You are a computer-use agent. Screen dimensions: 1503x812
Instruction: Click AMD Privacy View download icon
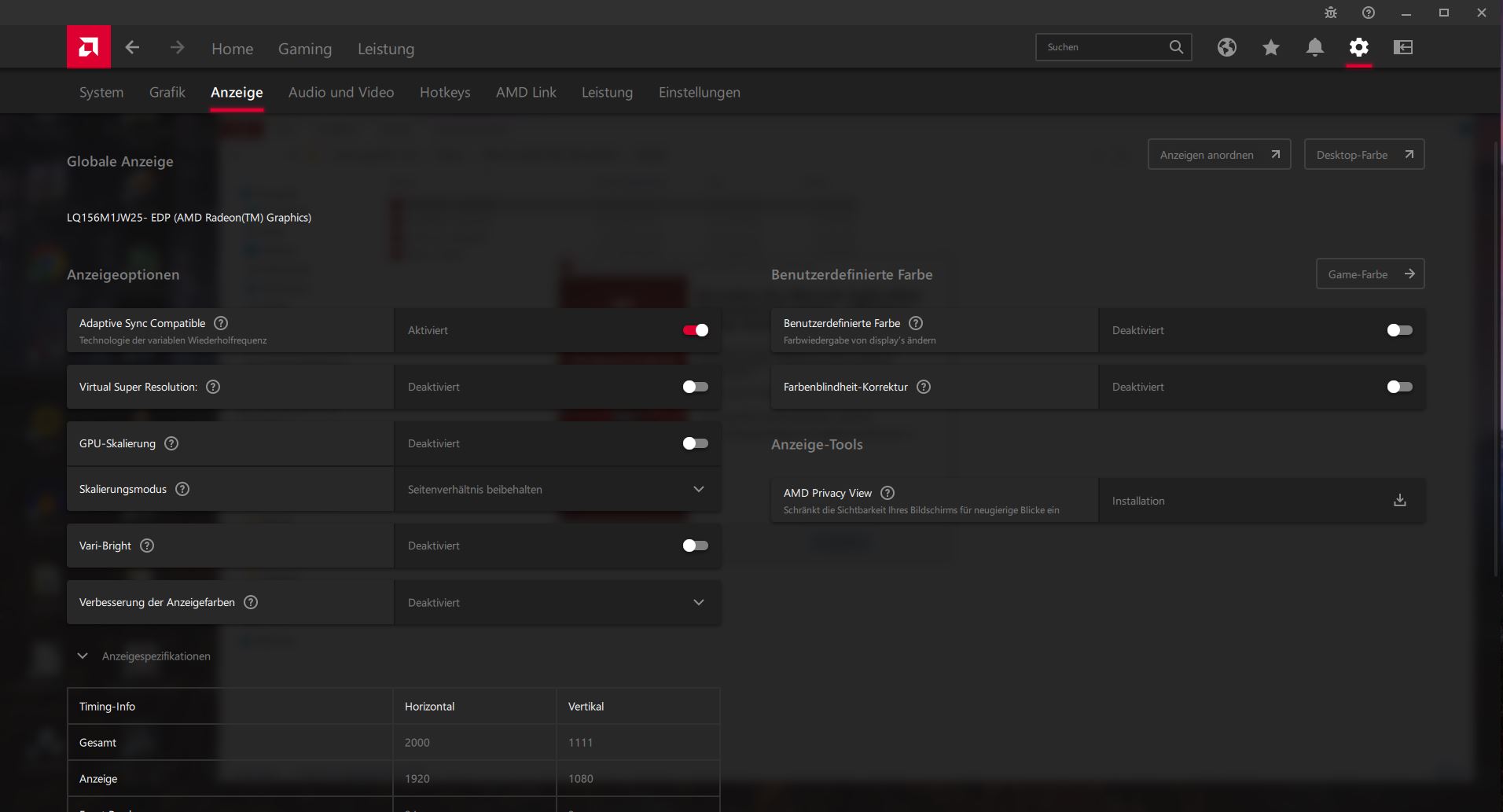point(1400,501)
